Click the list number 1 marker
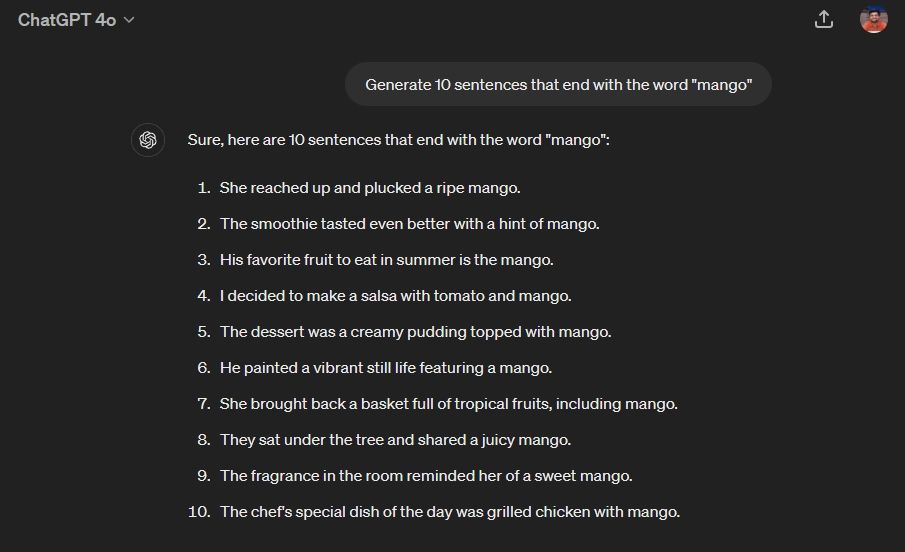This screenshot has width=905, height=552. [x=204, y=188]
